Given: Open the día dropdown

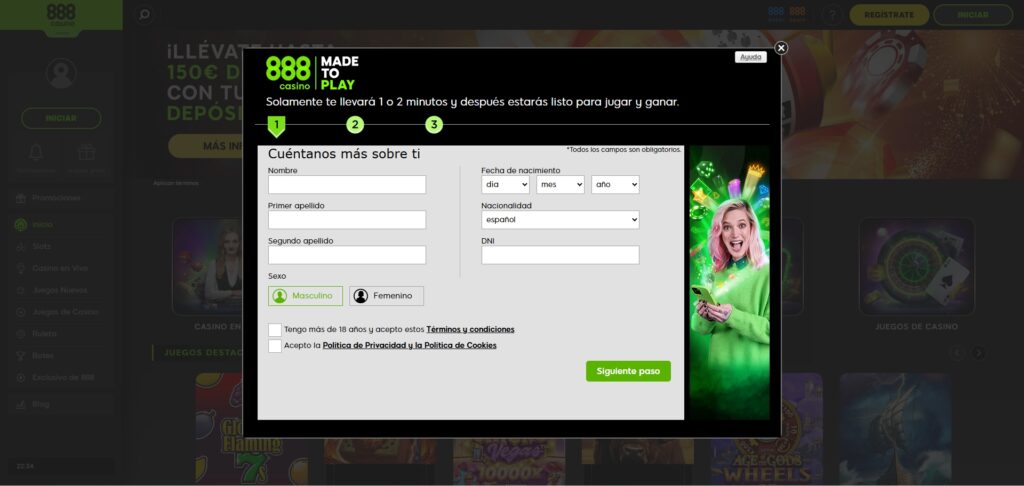Looking at the screenshot, I should [x=505, y=184].
